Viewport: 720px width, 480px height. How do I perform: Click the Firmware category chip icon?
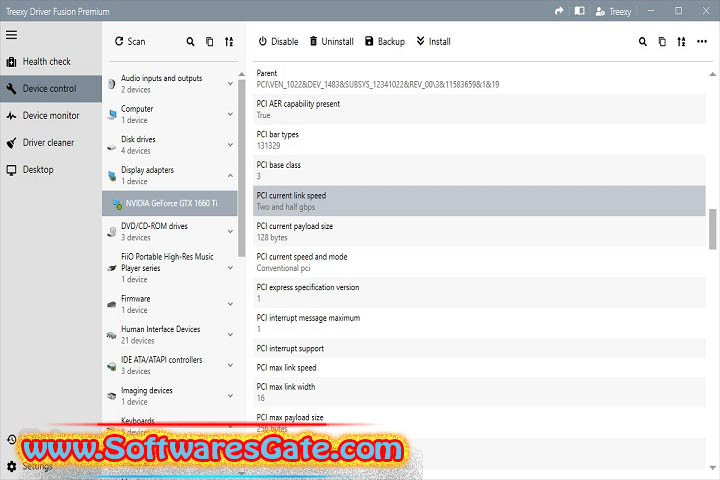[x=112, y=304]
